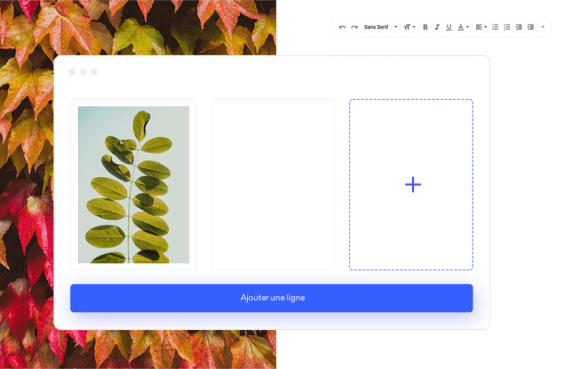Toggle italic formatting
The height and width of the screenshot is (369, 570).
coord(437,27)
